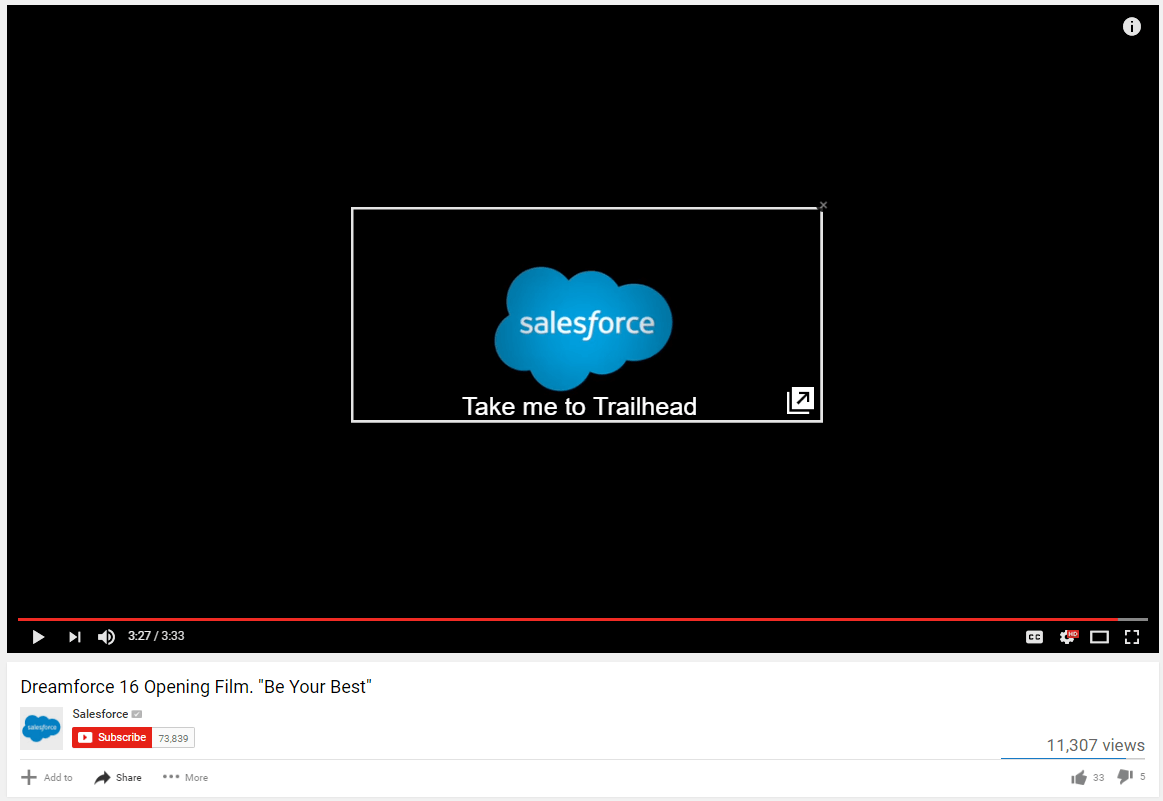Viewport: 1163px width, 801px height.
Task: Expand the Share options
Action: tap(117, 777)
